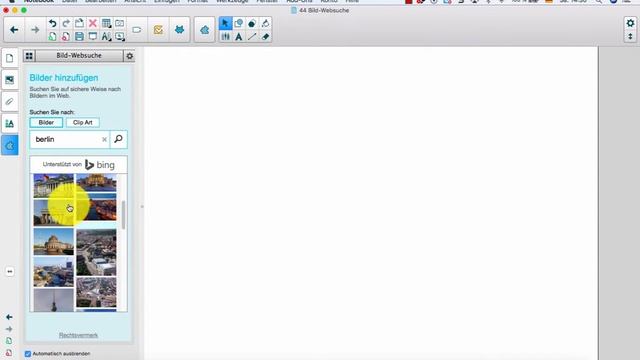Viewport: 640px width, 360px height.
Task: Select the Add-ons puzzle side tab
Action: tap(10, 146)
